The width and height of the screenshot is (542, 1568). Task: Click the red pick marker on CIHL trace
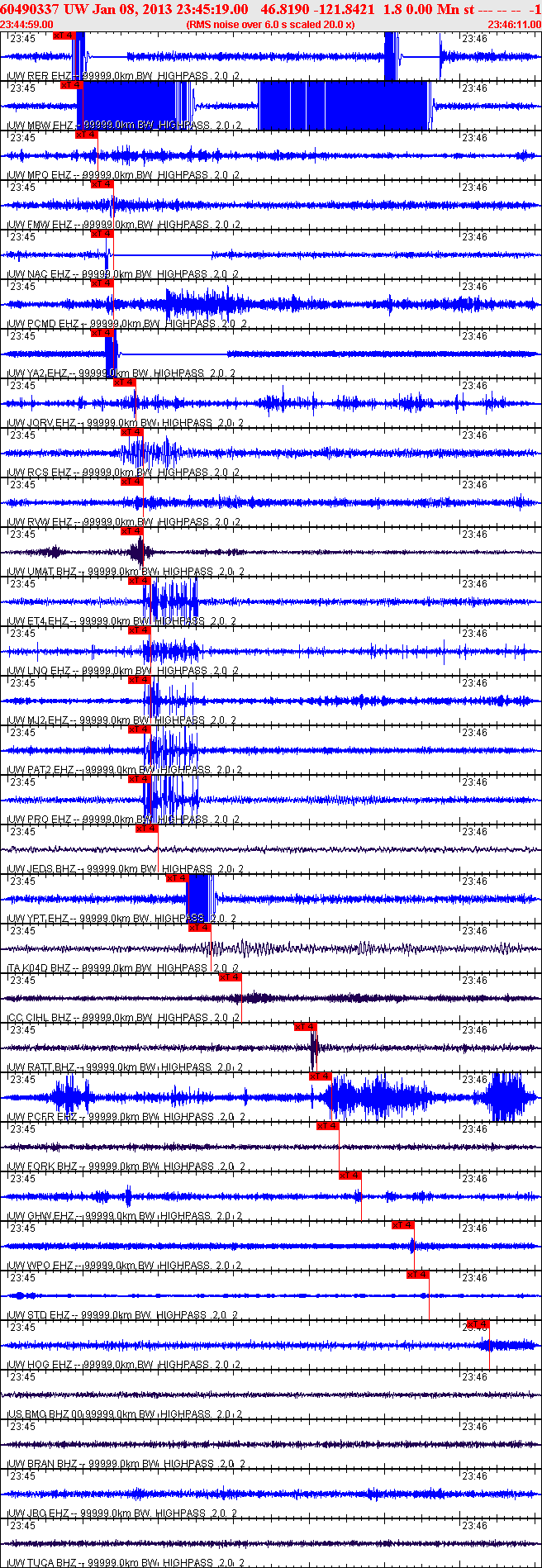(231, 977)
